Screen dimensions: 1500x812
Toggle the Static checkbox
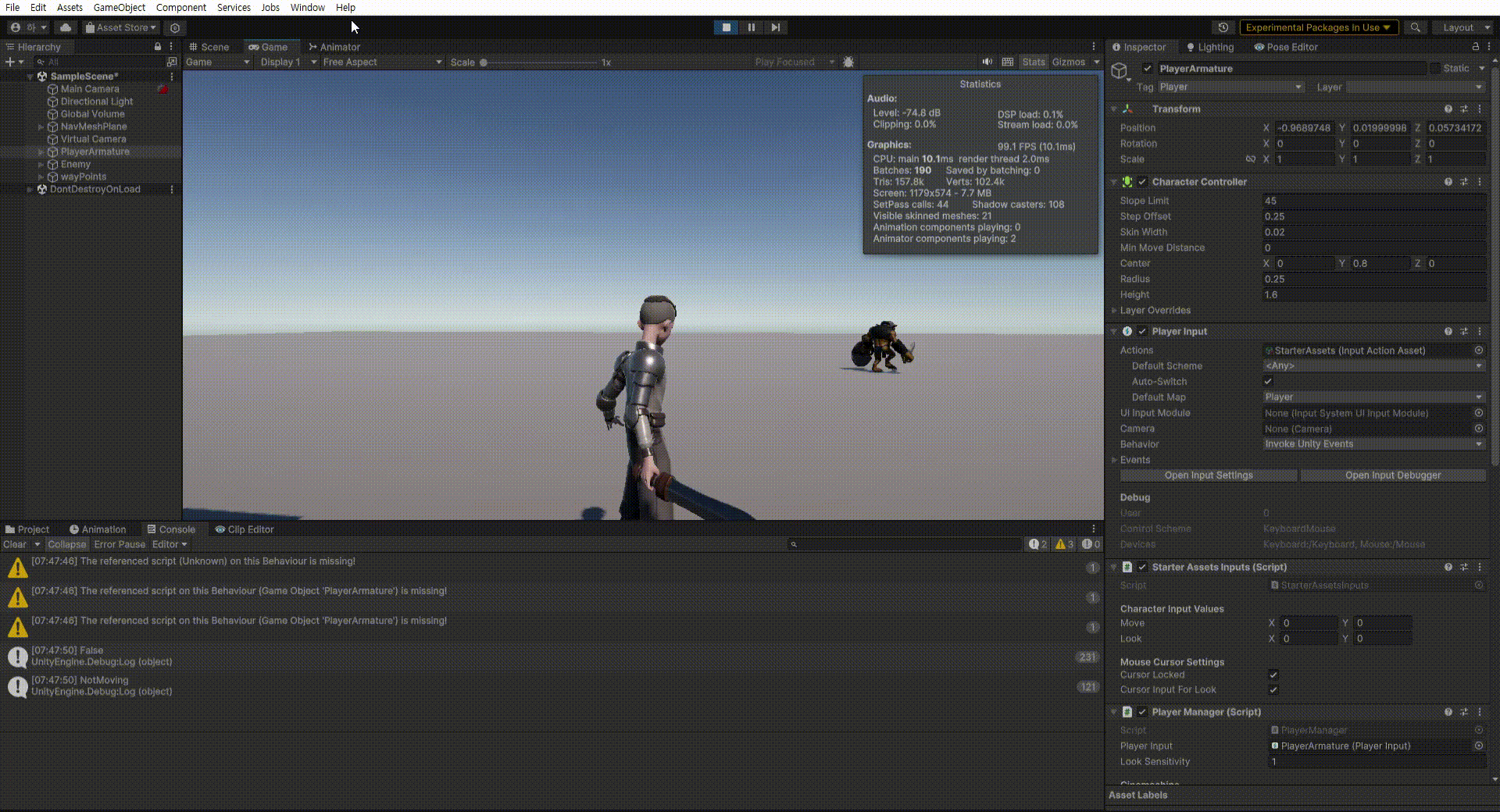(x=1435, y=69)
